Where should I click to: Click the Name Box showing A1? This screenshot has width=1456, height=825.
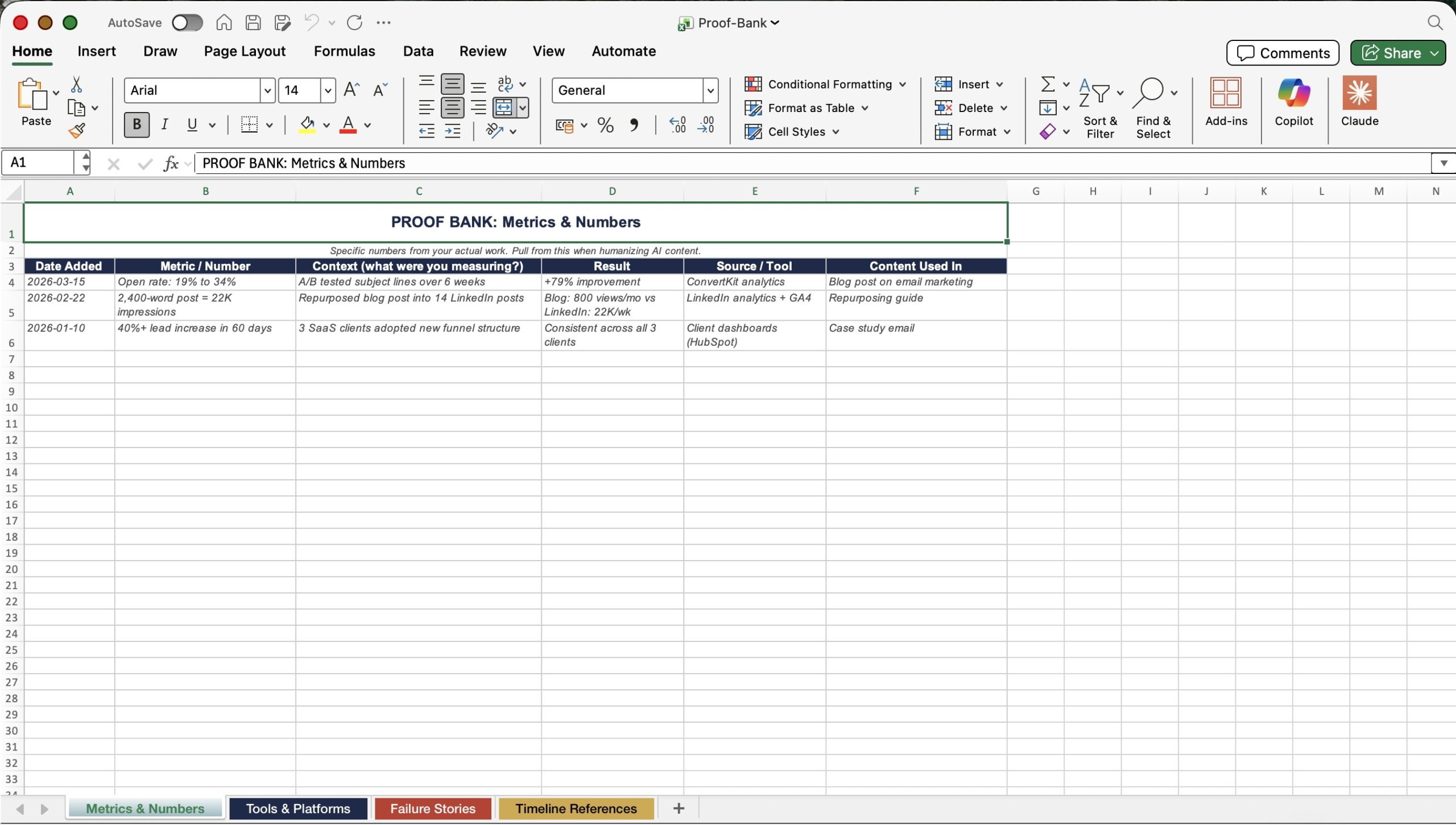click(x=39, y=163)
